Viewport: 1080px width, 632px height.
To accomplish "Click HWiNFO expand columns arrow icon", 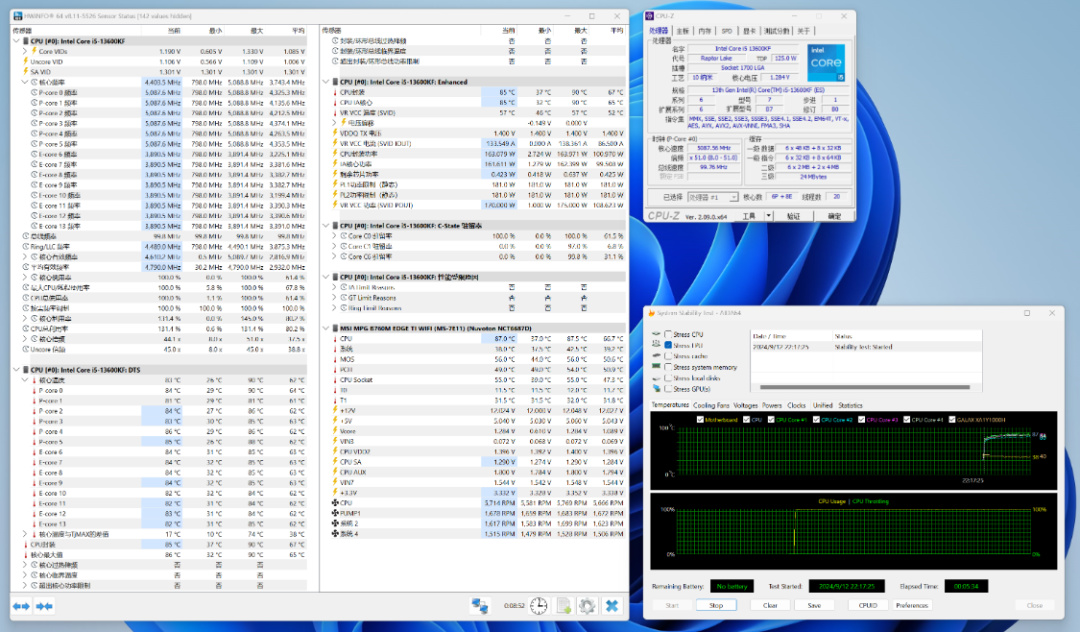I will 20,606.
